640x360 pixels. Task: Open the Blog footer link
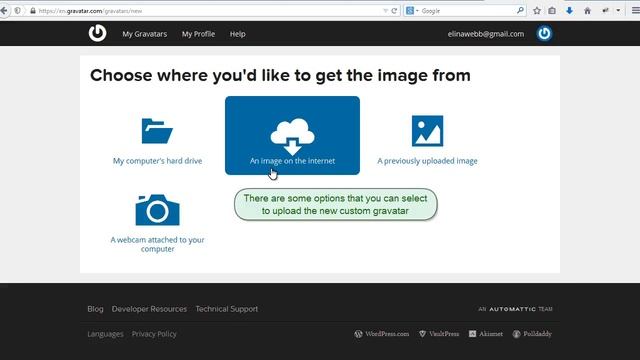coord(95,309)
